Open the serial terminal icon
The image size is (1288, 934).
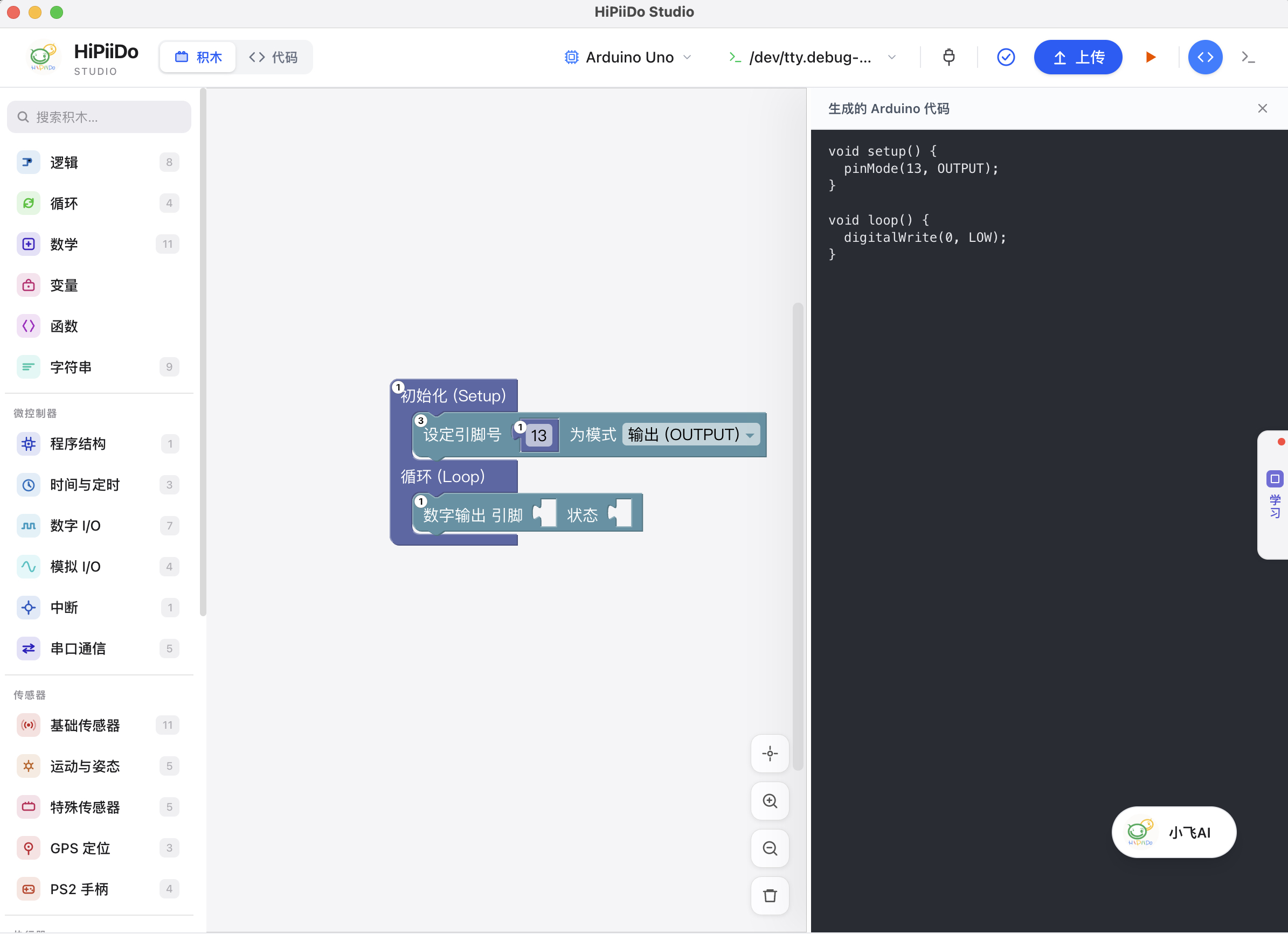(x=1248, y=57)
